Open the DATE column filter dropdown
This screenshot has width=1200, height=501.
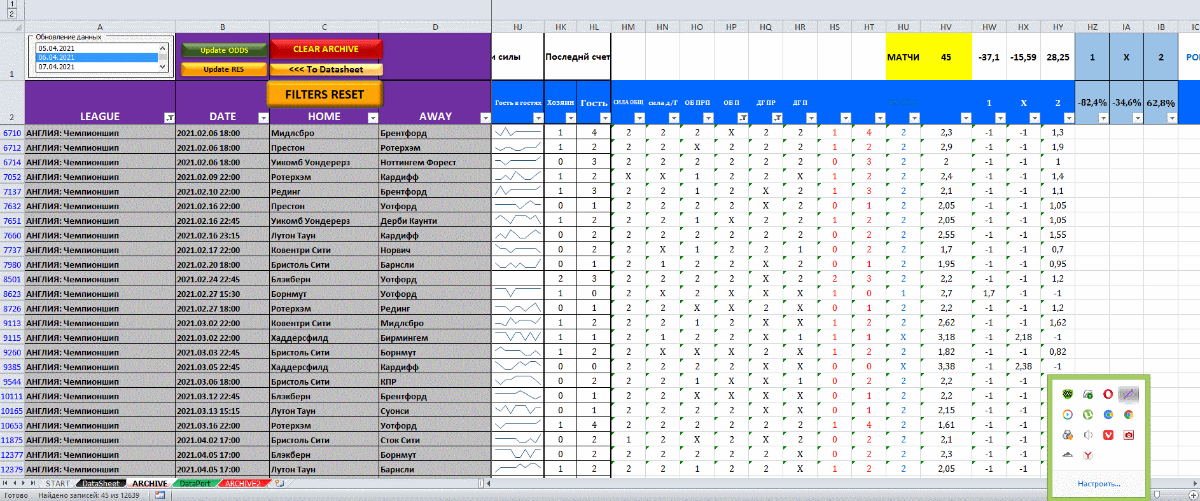pyautogui.click(x=261, y=117)
